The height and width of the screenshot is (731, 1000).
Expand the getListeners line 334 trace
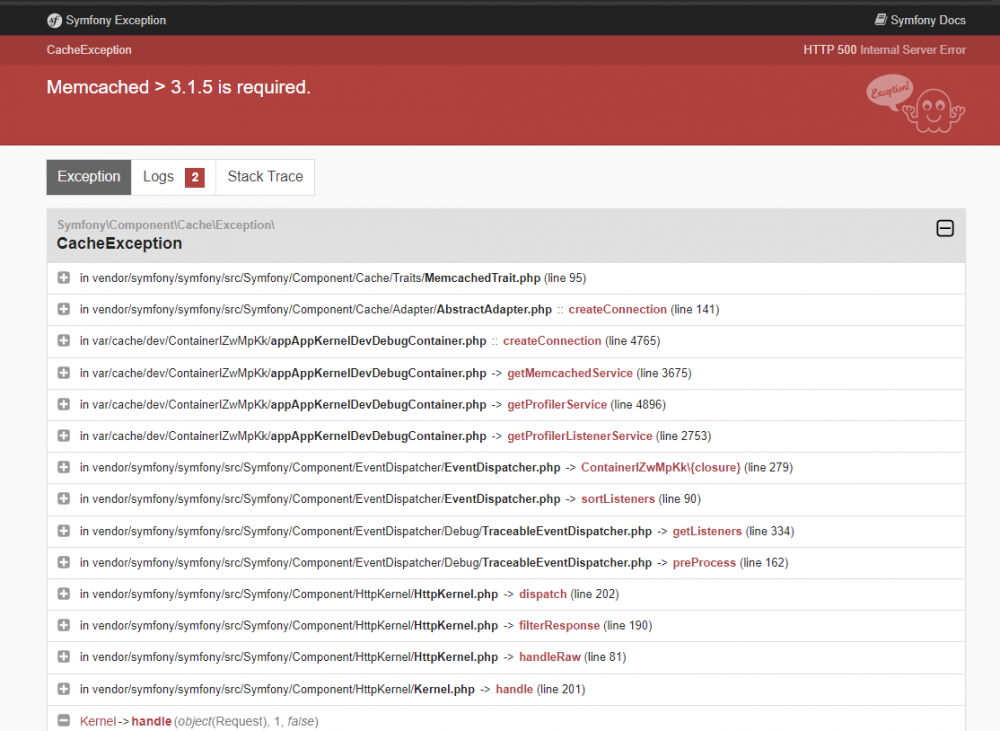pos(63,531)
